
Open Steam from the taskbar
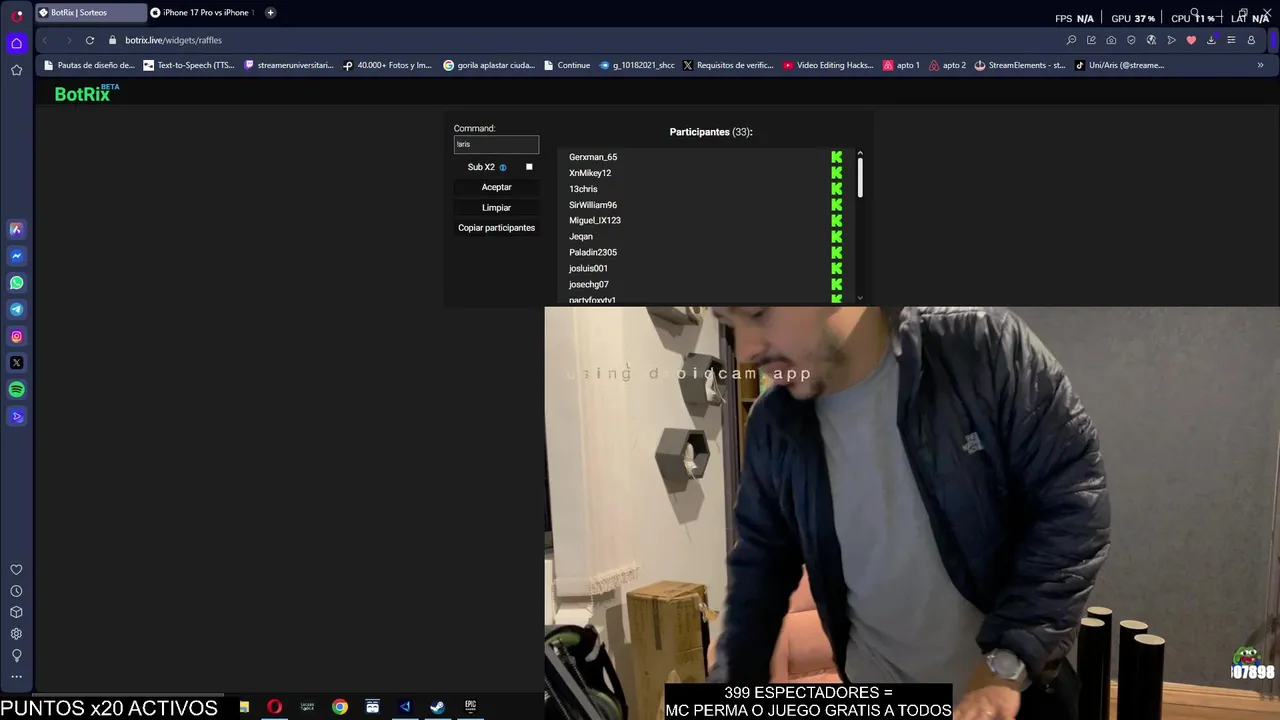click(x=437, y=707)
